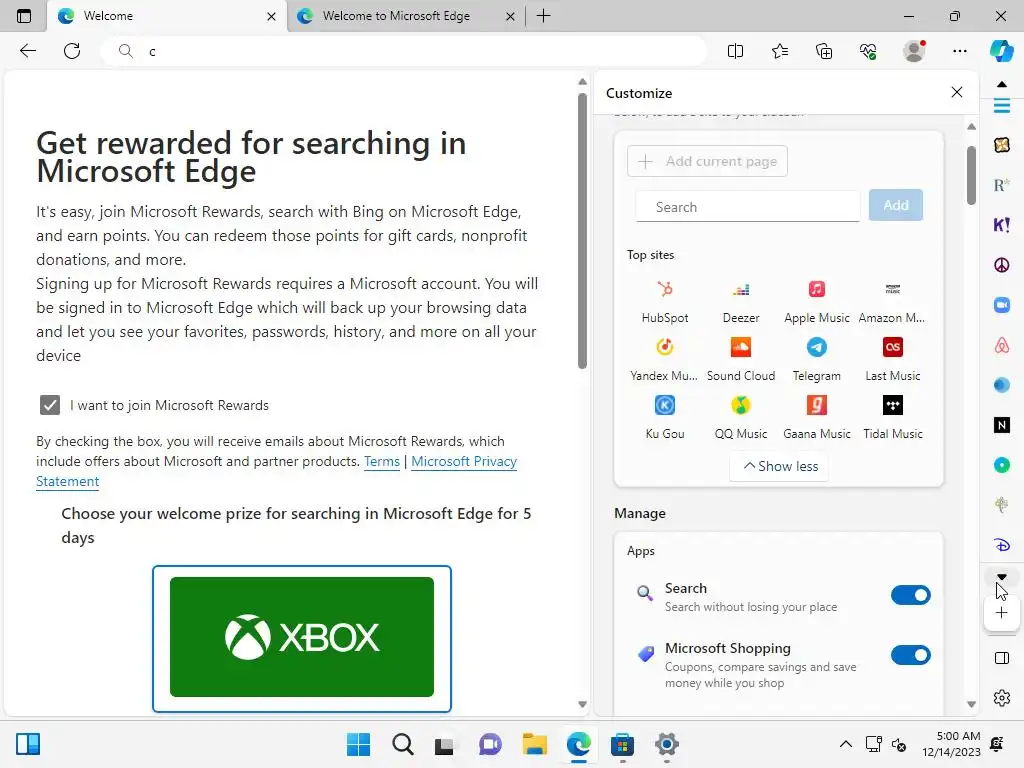Click the sidebar plus customize button
The height and width of the screenshot is (768, 1024).
(x=1001, y=613)
